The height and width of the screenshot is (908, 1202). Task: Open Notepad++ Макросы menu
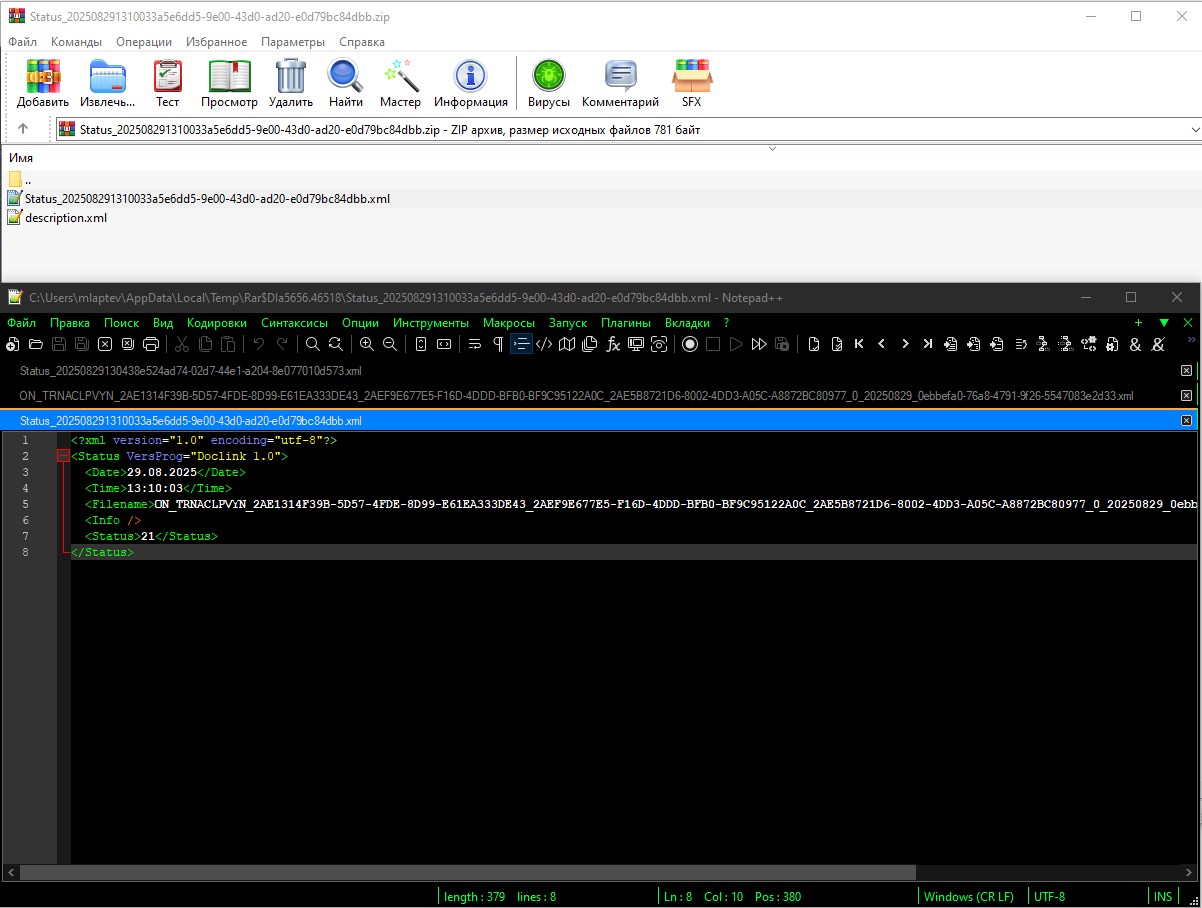point(508,323)
